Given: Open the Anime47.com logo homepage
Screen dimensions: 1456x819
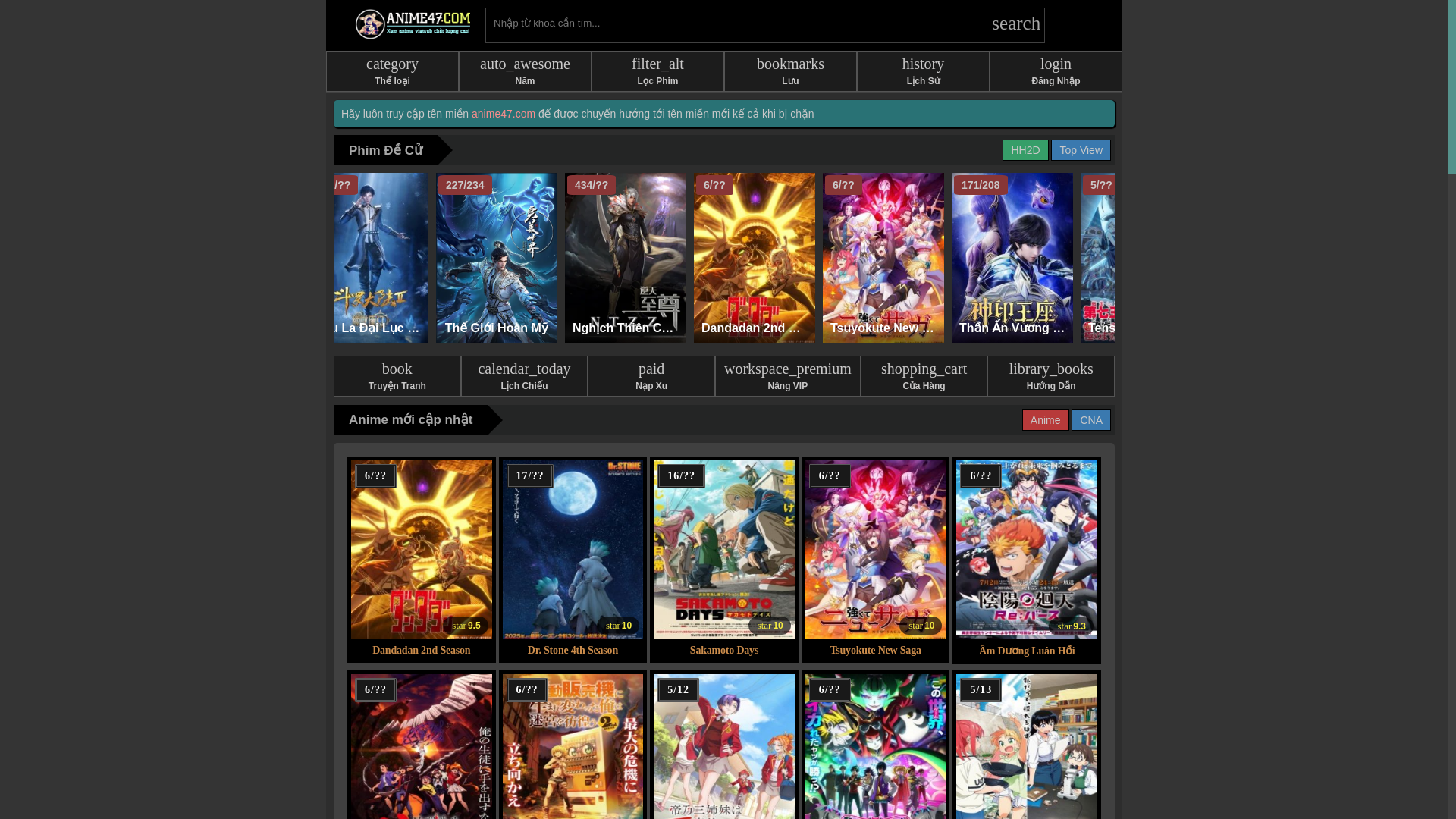Looking at the screenshot, I should pos(413,24).
